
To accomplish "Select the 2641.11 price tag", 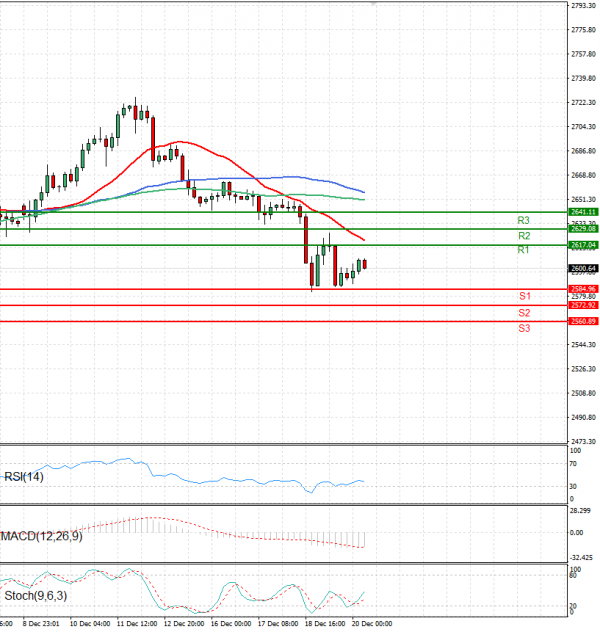I will (583, 212).
